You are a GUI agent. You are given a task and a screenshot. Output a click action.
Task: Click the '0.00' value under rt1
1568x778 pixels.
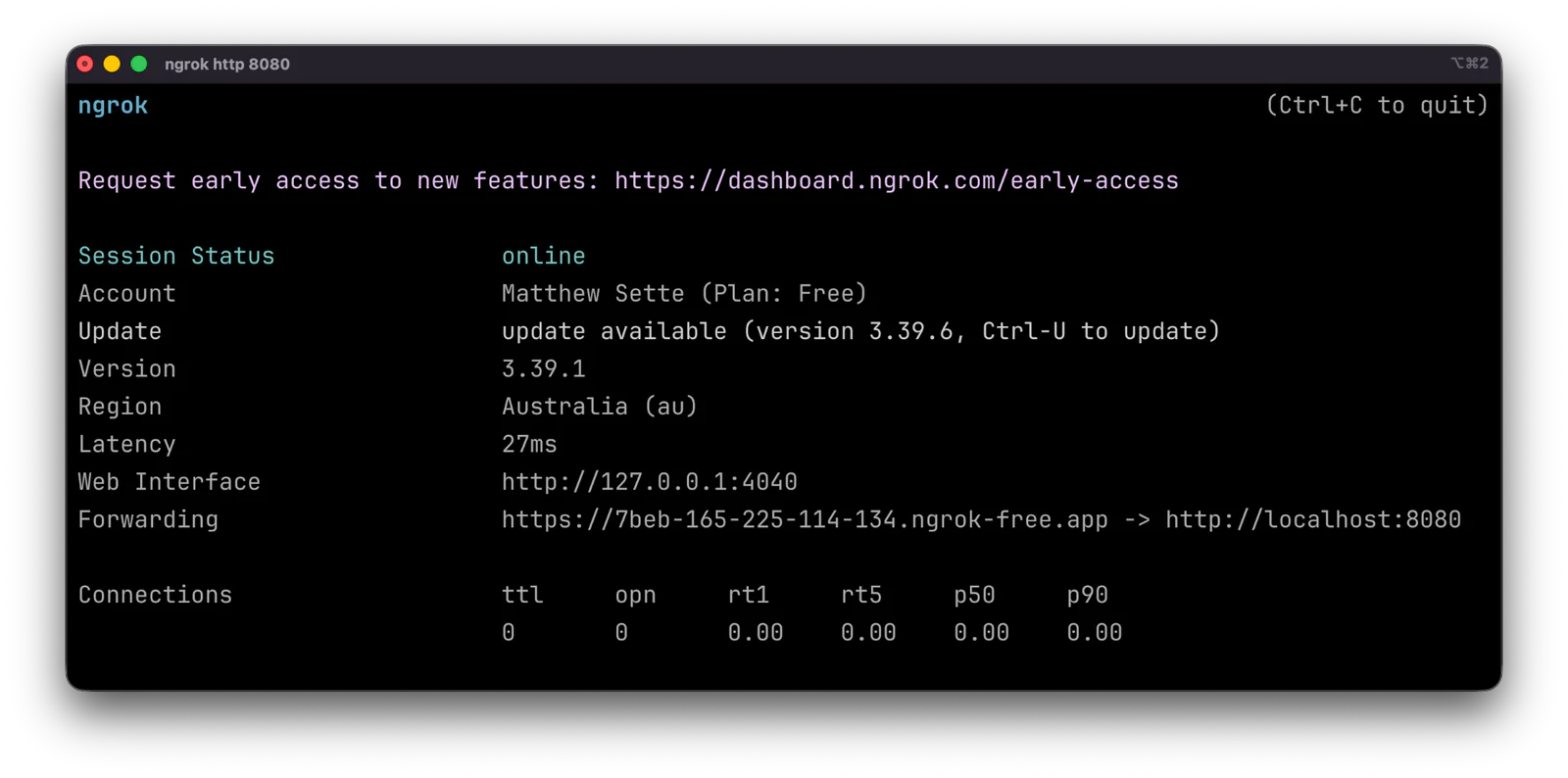pos(756,633)
